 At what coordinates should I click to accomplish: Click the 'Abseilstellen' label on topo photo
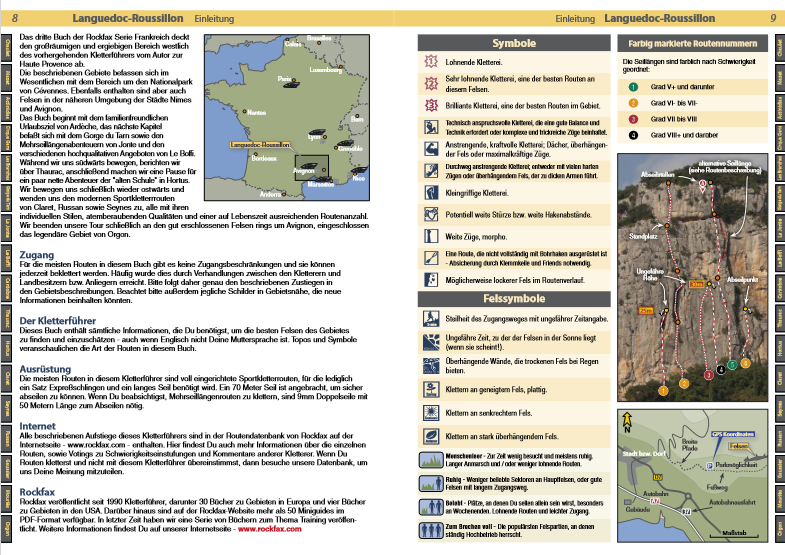658,175
